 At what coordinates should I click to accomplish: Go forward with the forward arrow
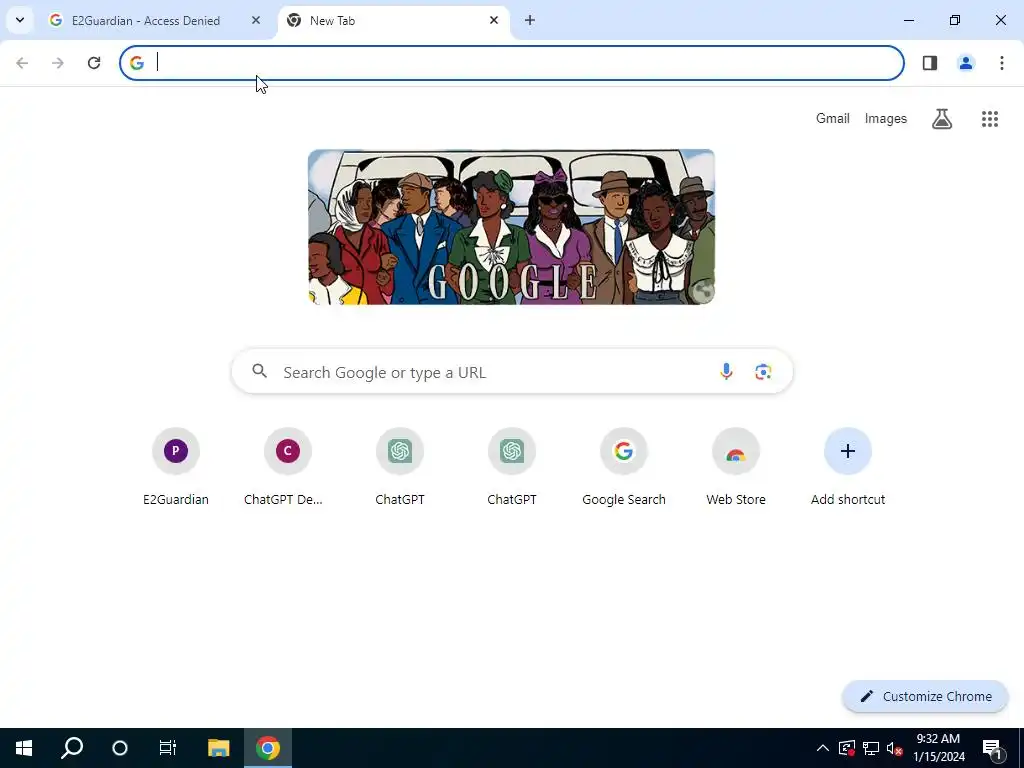point(58,63)
